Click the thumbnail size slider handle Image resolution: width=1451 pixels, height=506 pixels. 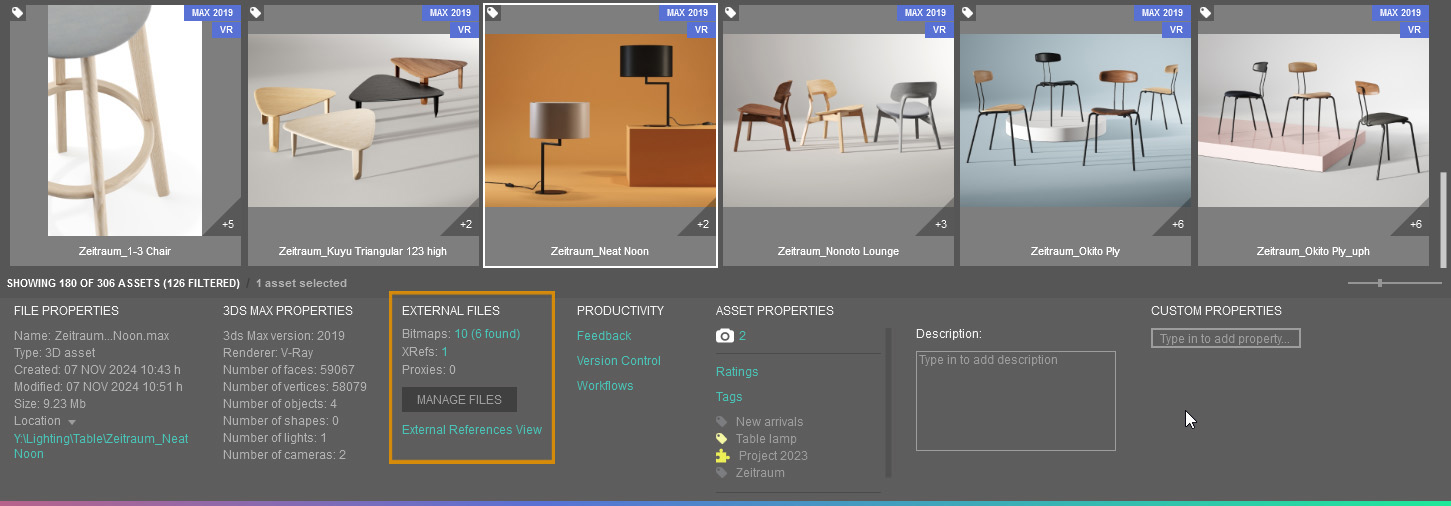1380,283
